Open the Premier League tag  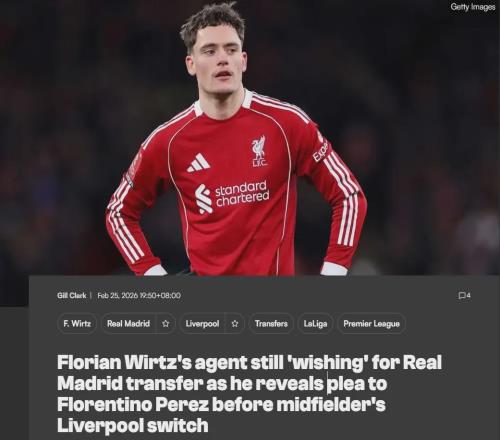pyautogui.click(x=371, y=324)
